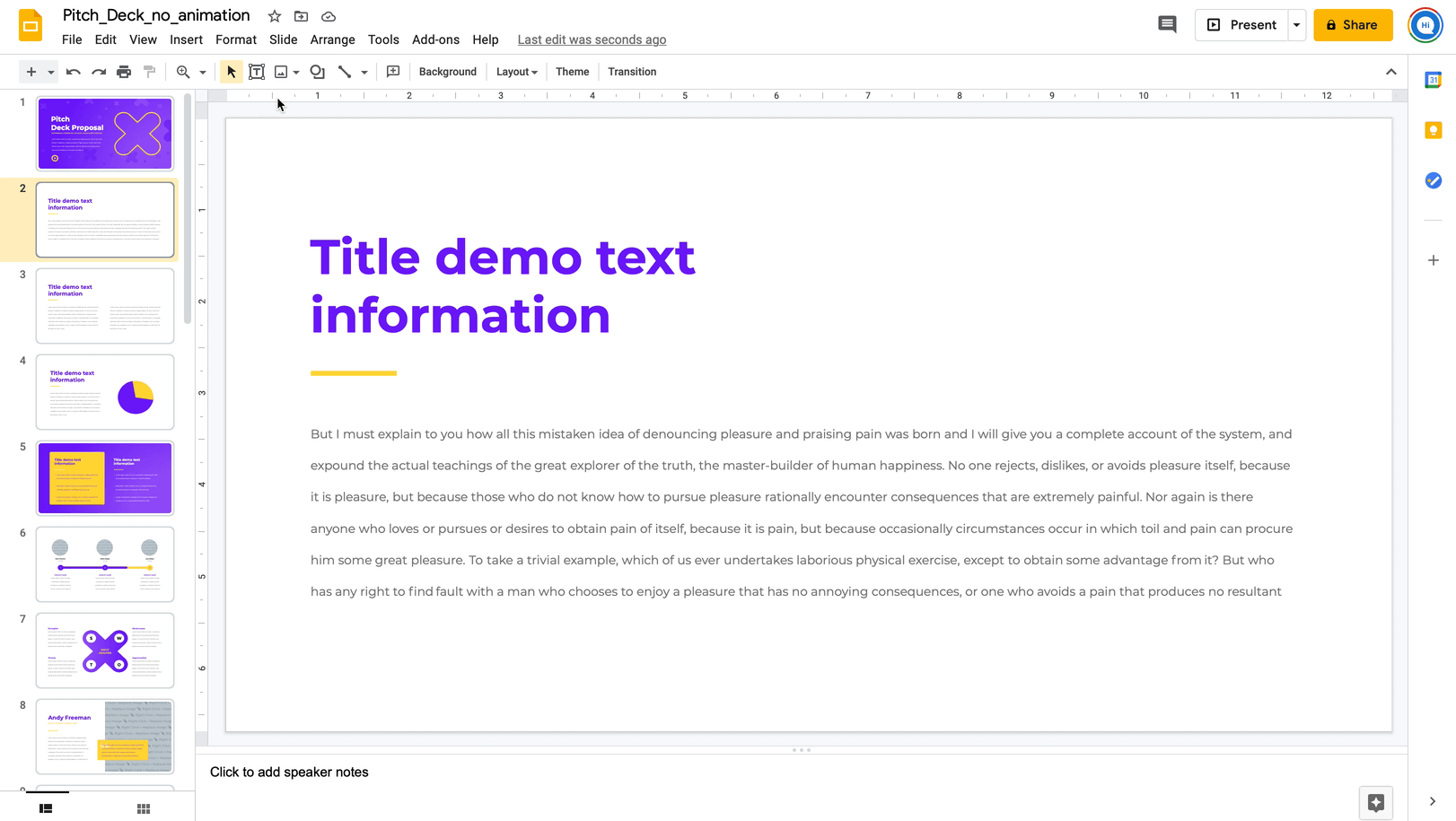Viewport: 1456px width, 821px height.
Task: Open the Insert menu
Action: click(x=186, y=39)
